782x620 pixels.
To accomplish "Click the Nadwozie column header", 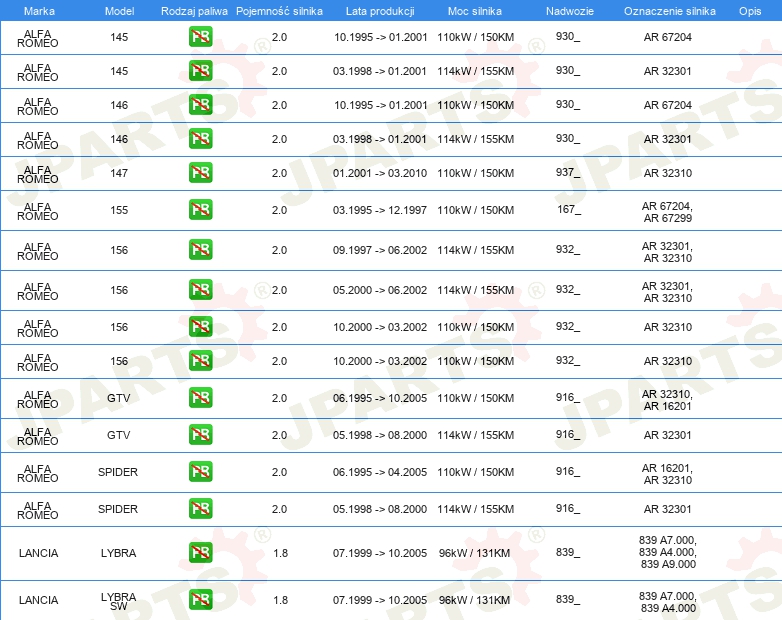I will (x=570, y=11).
